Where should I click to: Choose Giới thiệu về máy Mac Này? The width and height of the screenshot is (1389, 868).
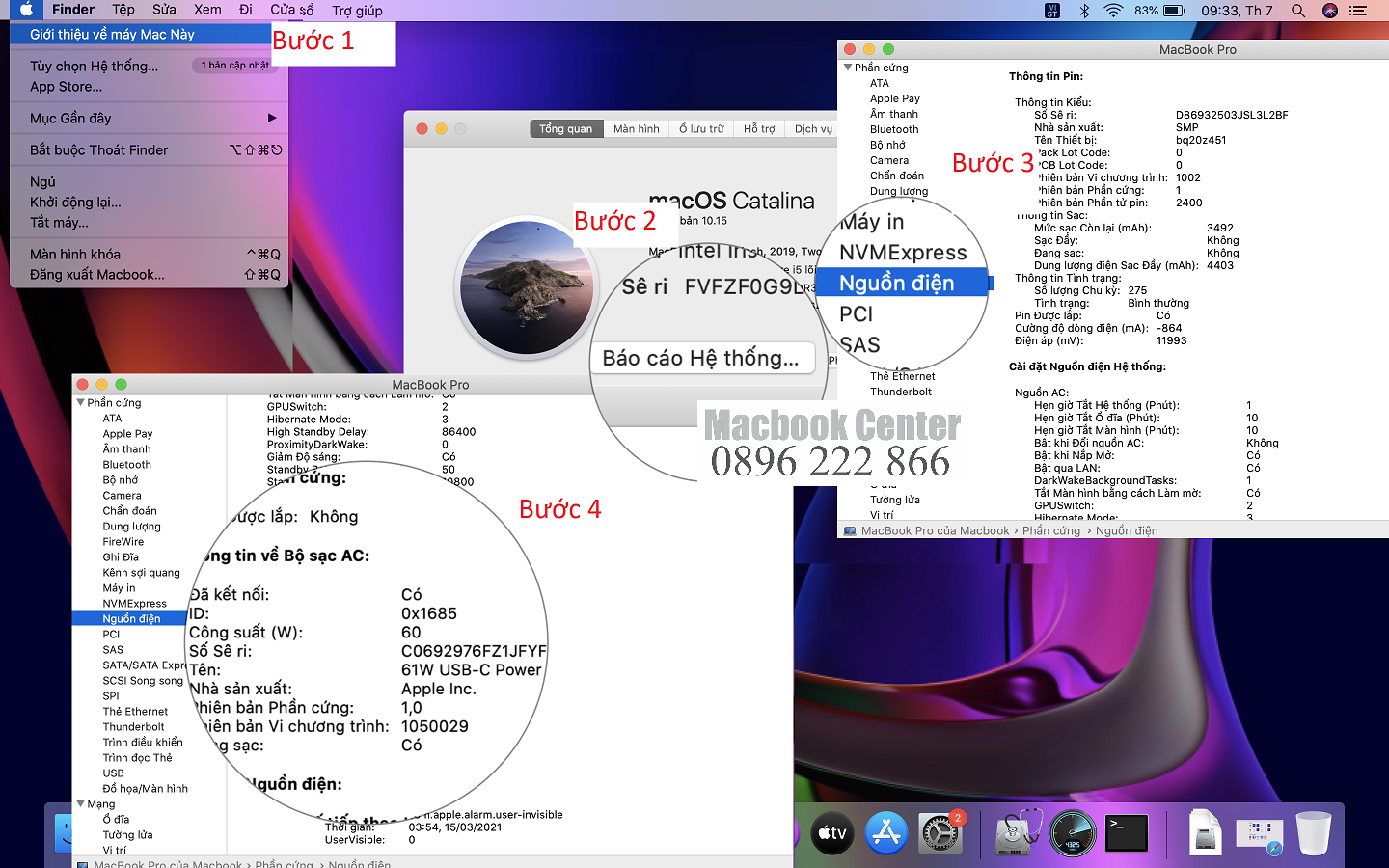click(x=141, y=34)
